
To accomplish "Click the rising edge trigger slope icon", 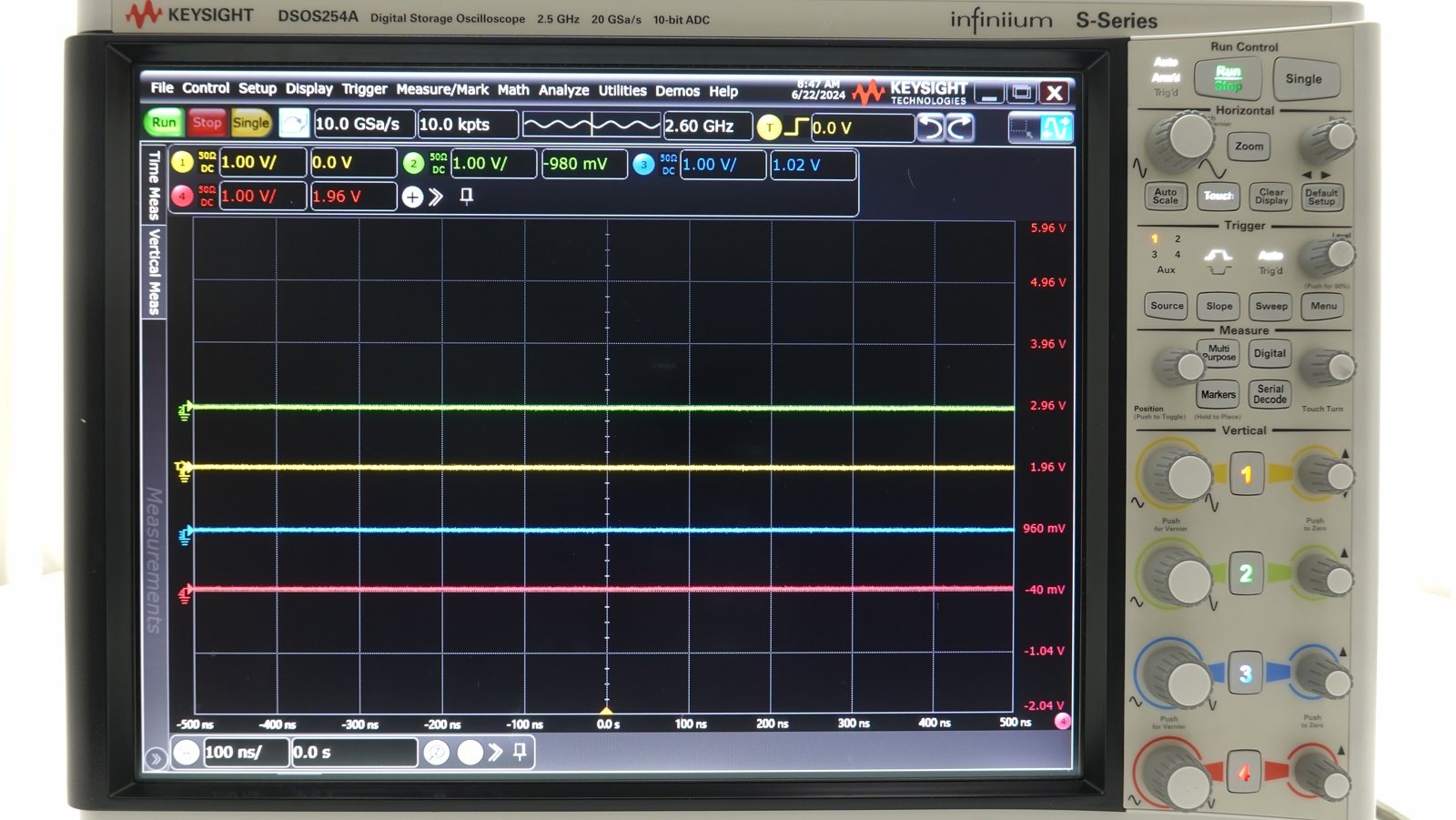I will (796, 127).
